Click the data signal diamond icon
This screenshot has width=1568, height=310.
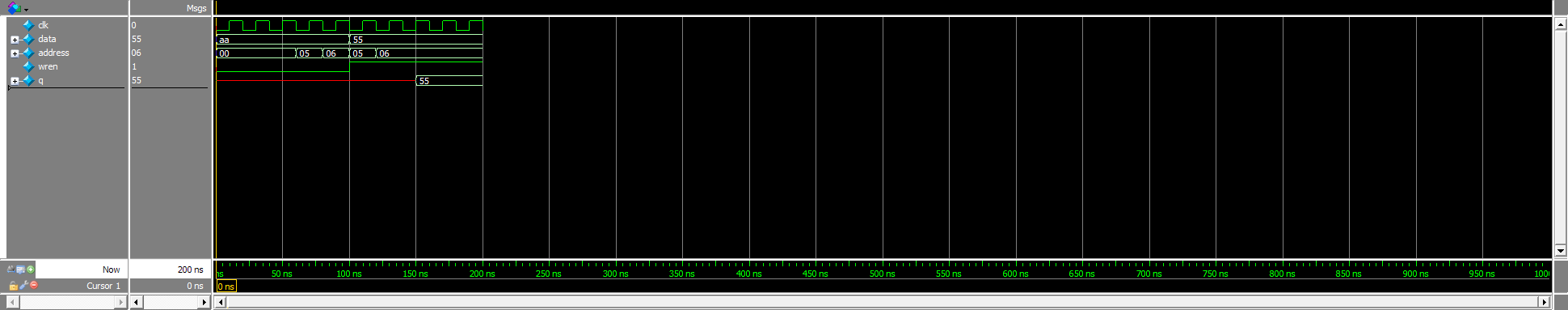pos(29,39)
